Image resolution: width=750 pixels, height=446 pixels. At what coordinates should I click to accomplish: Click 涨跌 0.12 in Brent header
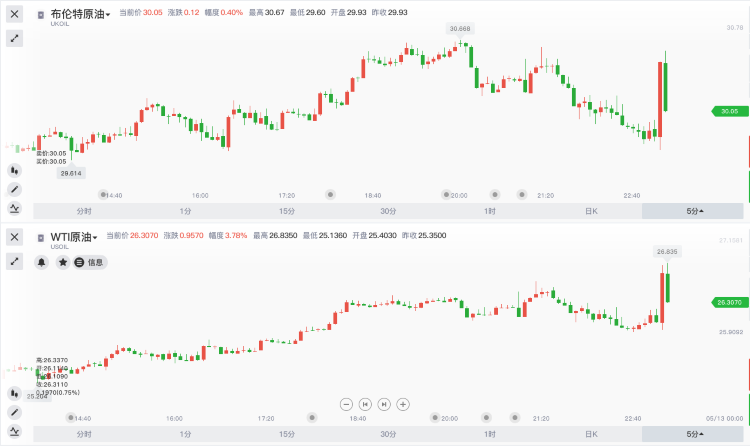pos(183,12)
